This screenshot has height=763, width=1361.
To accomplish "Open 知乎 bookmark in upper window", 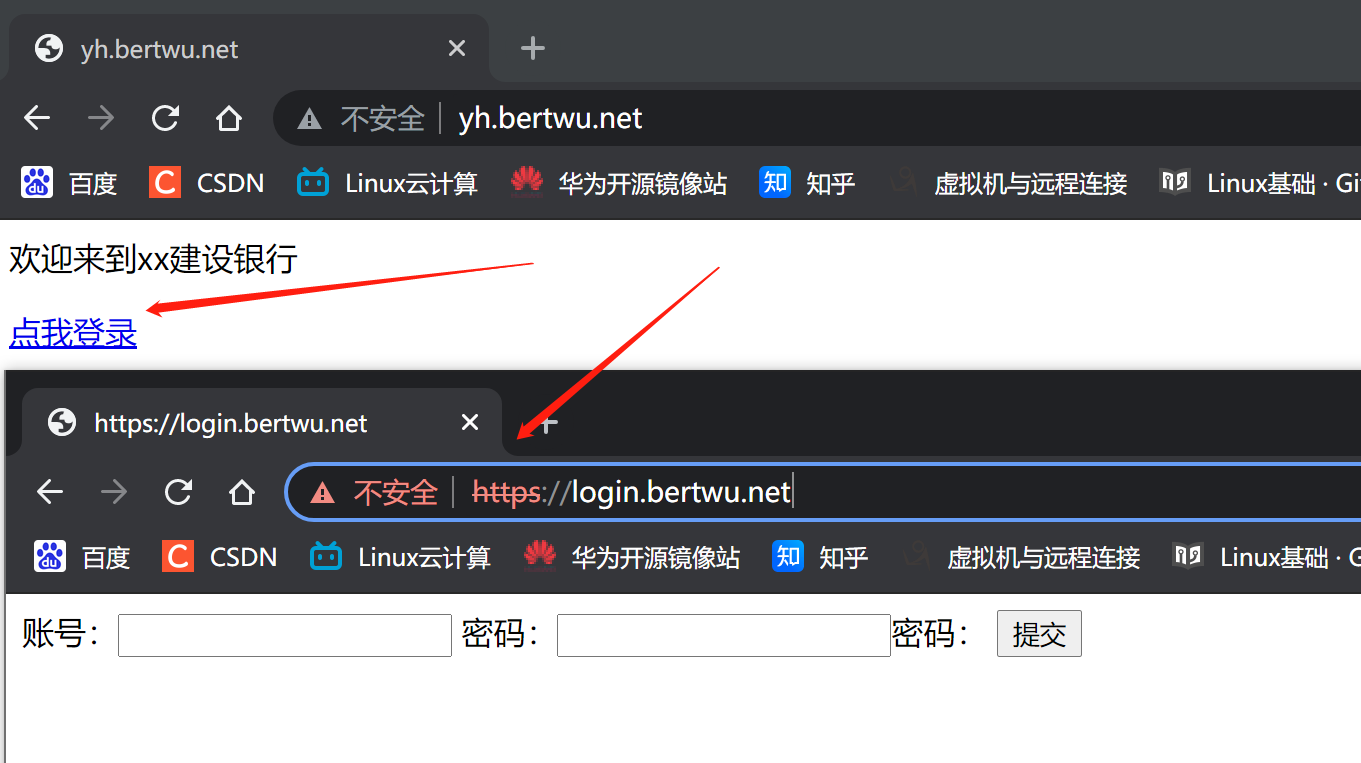I will [x=807, y=183].
